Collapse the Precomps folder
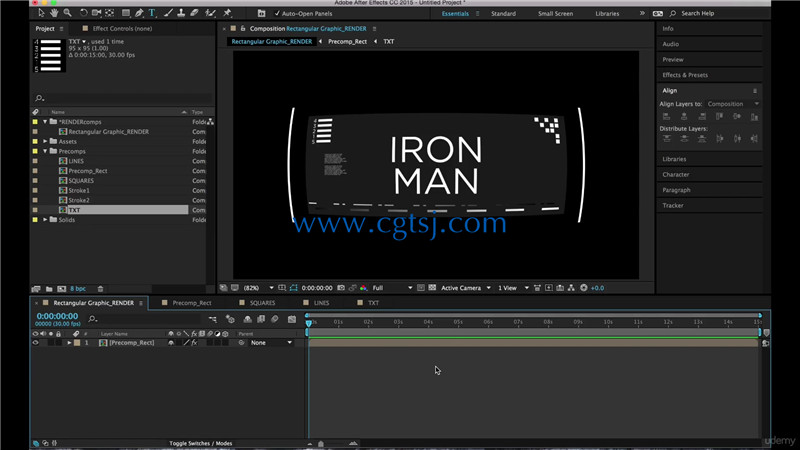 [x=45, y=152]
